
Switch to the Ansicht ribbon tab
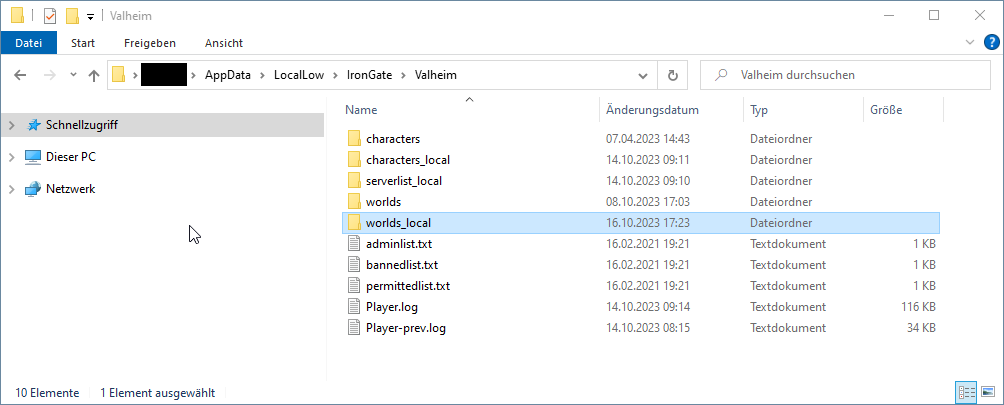[223, 43]
